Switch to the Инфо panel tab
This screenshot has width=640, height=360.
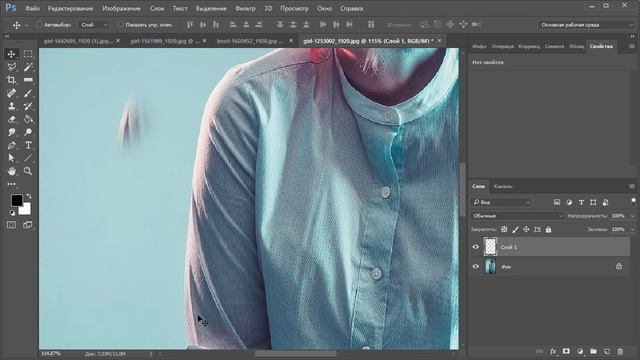[479, 46]
